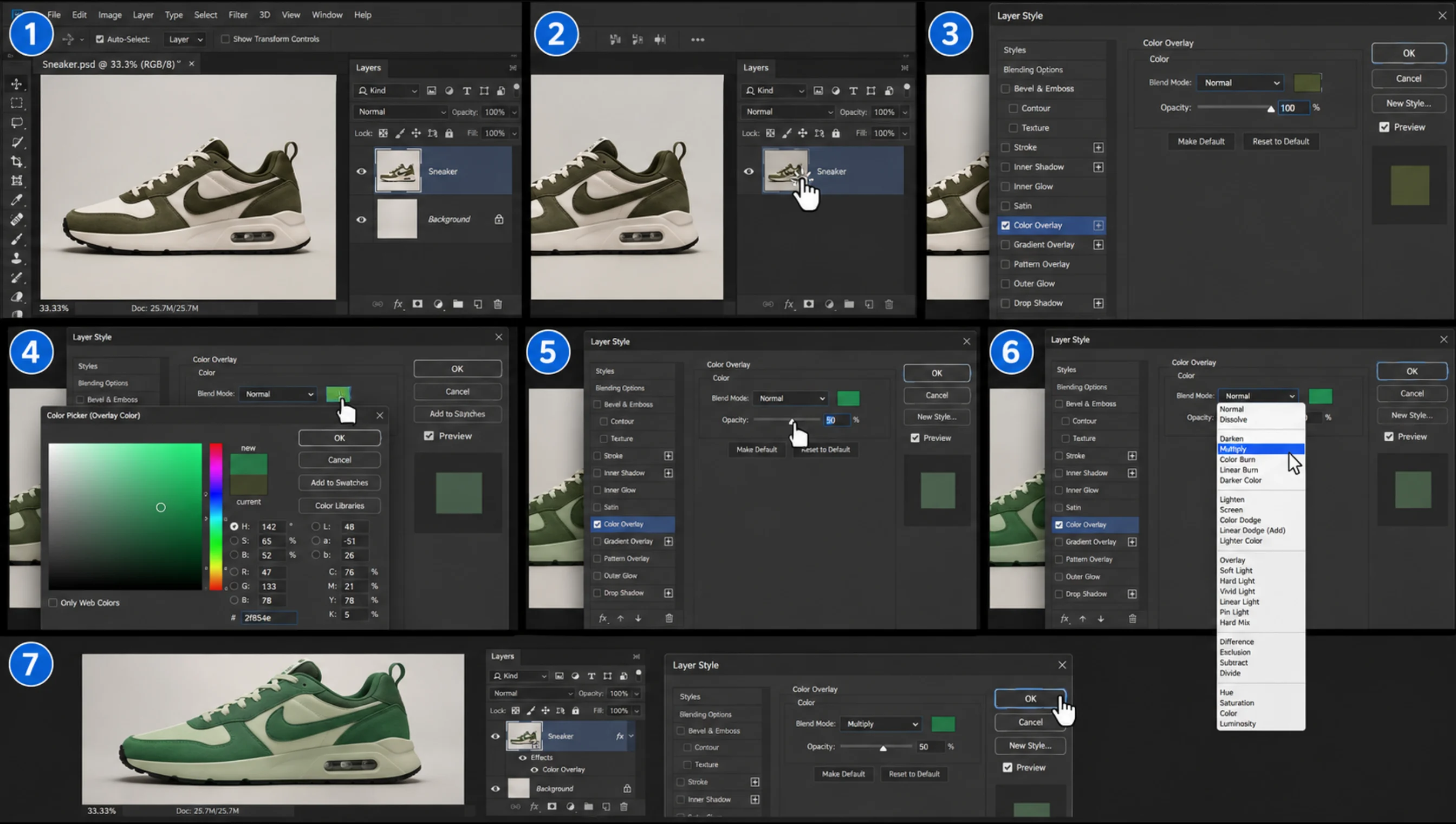
Task: Choose Color Burn from the blend mode list
Action: 1237,460
